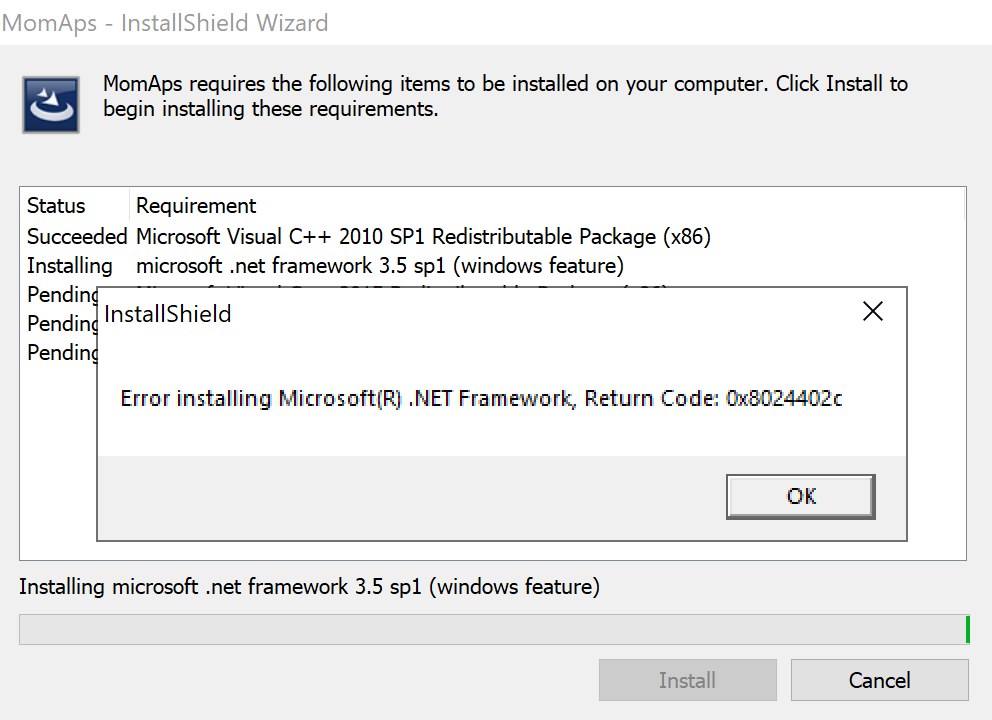This screenshot has height=720, width=992.
Task: Click the Requirement column header
Action: [x=197, y=206]
